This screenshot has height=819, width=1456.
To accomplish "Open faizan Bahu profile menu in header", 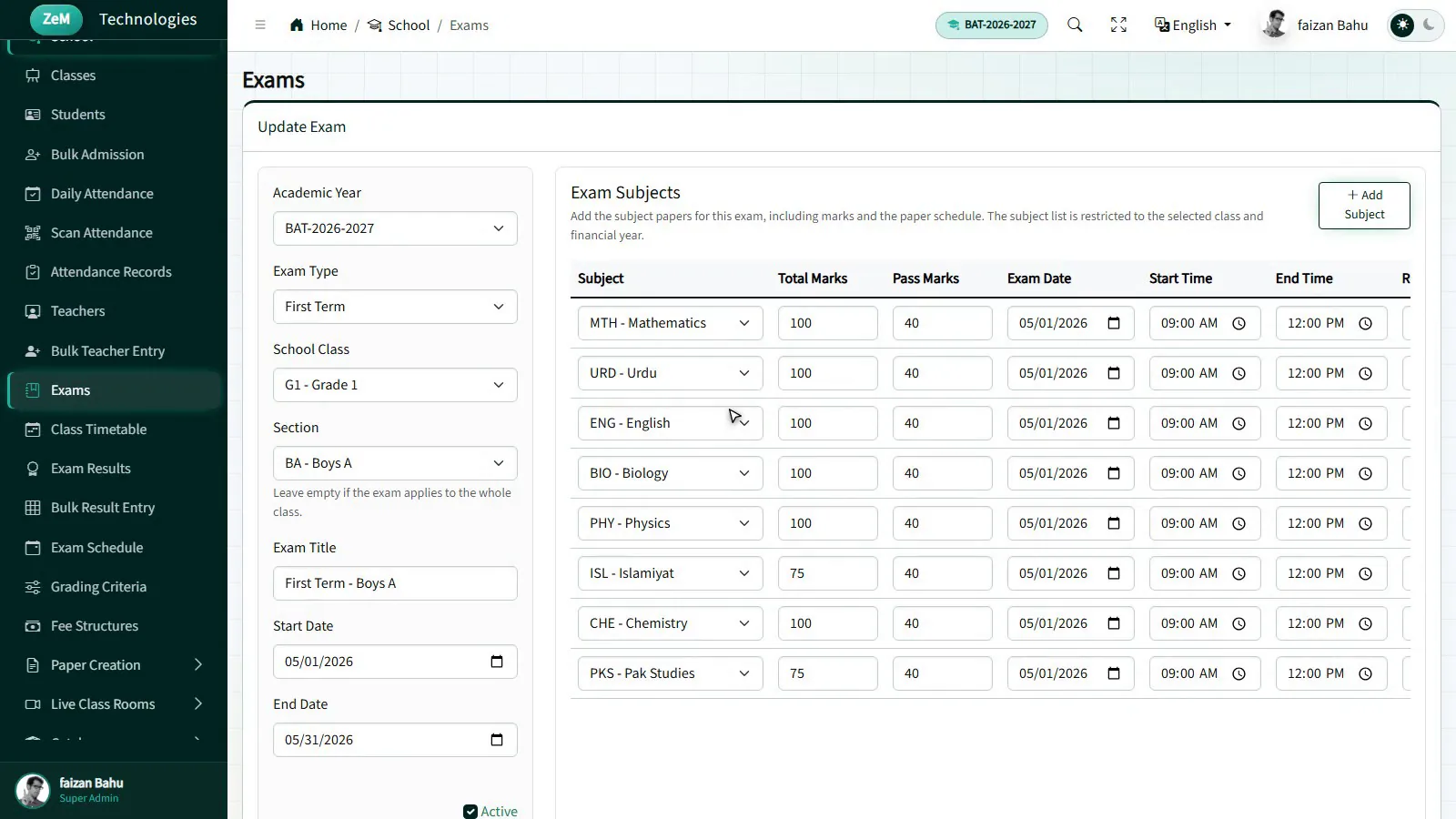I will tap(1315, 25).
